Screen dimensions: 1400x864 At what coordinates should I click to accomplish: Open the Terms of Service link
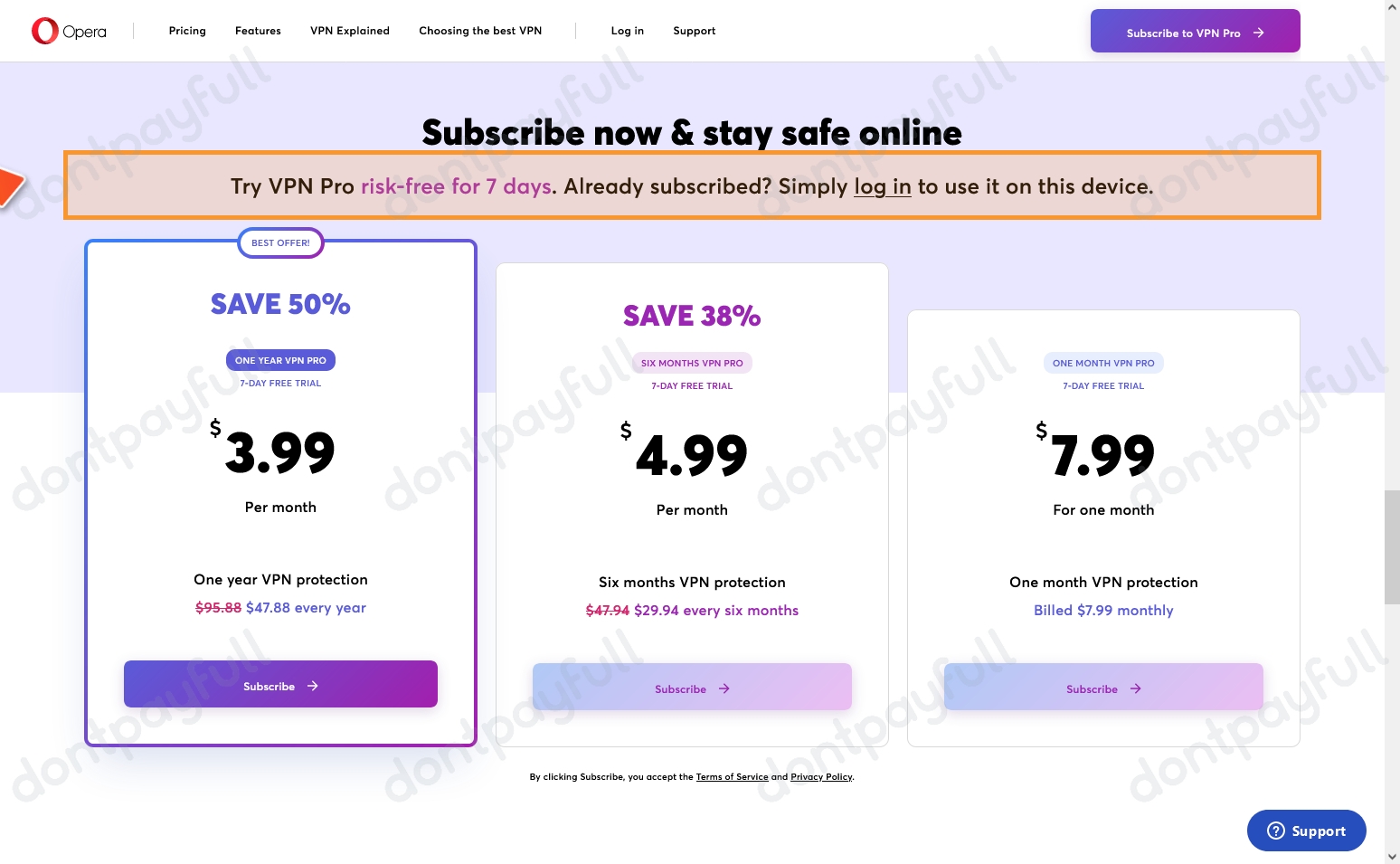click(x=733, y=776)
